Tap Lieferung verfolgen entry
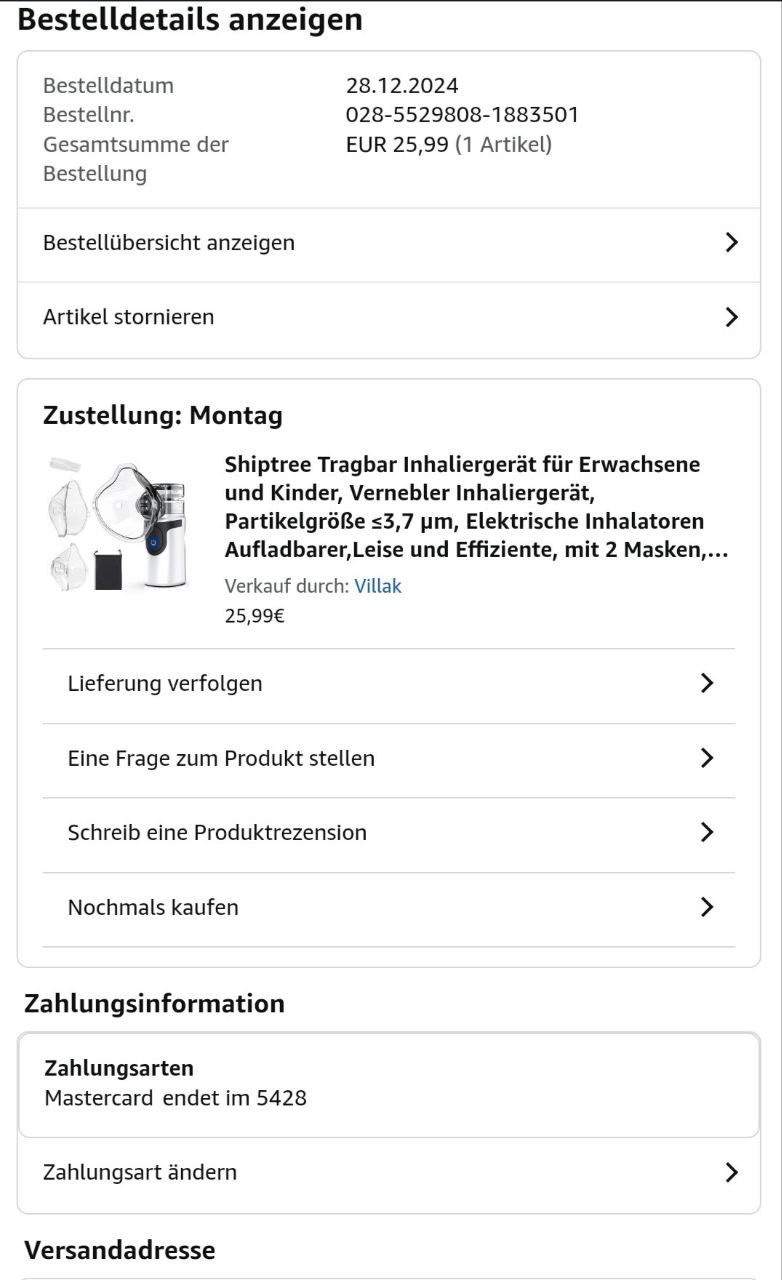782x1280 pixels. [x=165, y=684]
